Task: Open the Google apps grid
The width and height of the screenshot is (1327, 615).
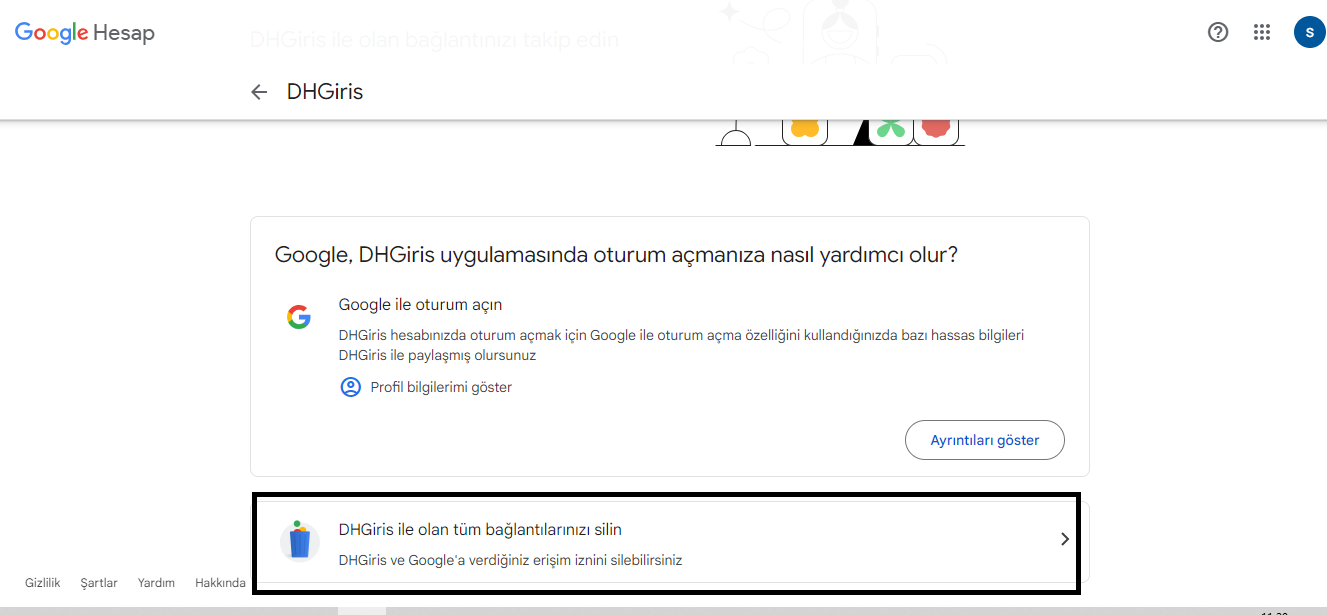Action: [x=1261, y=32]
